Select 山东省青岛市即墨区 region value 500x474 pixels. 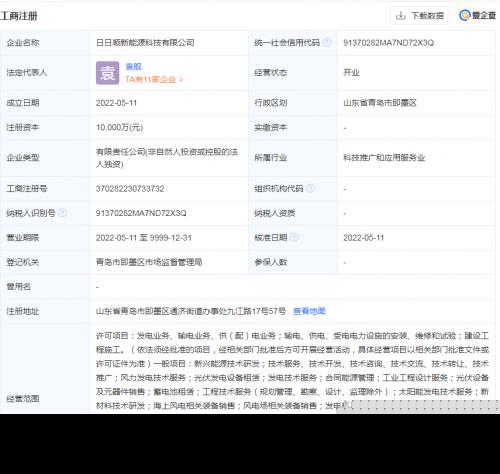(380, 103)
